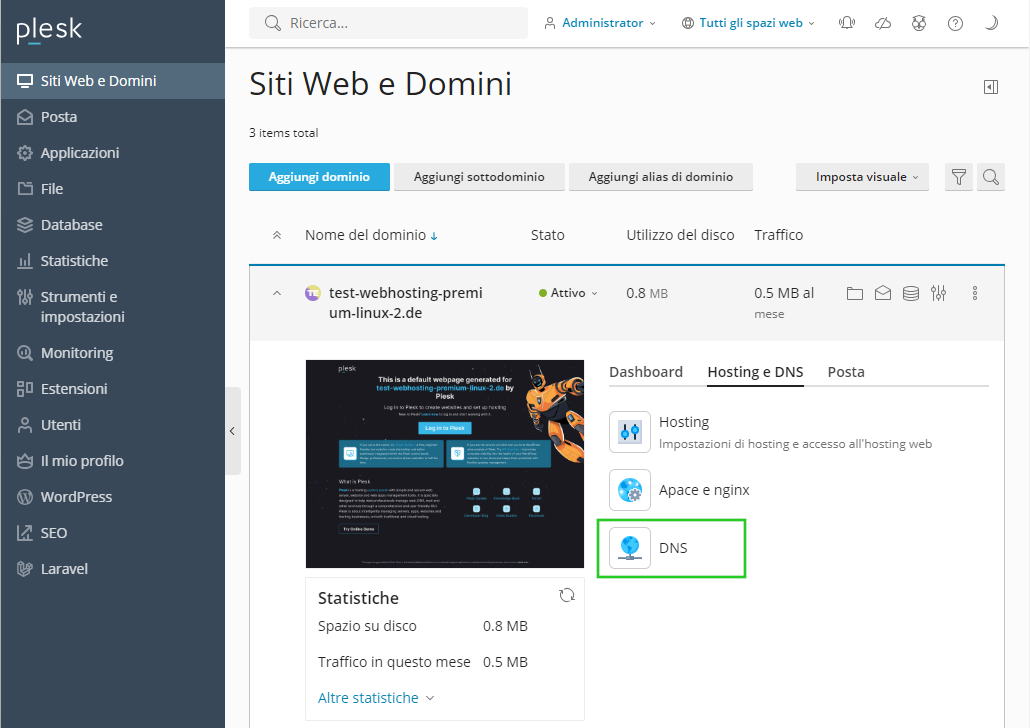Open domain mail envelope icon
This screenshot has width=1030, height=728.
click(x=883, y=293)
